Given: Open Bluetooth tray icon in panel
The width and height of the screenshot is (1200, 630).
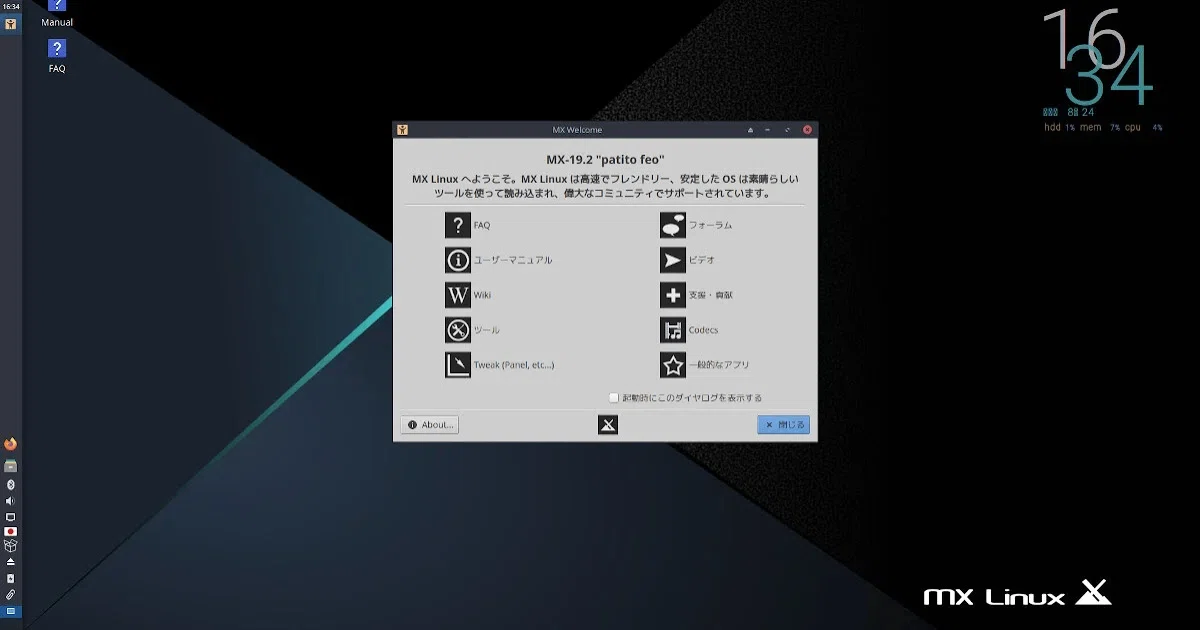Looking at the screenshot, I should 11,484.
